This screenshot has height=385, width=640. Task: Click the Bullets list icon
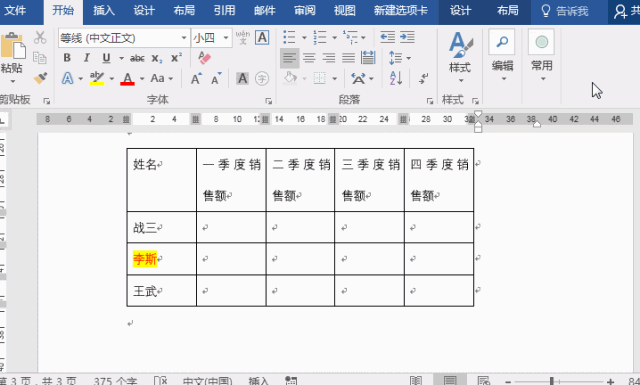[x=289, y=37]
